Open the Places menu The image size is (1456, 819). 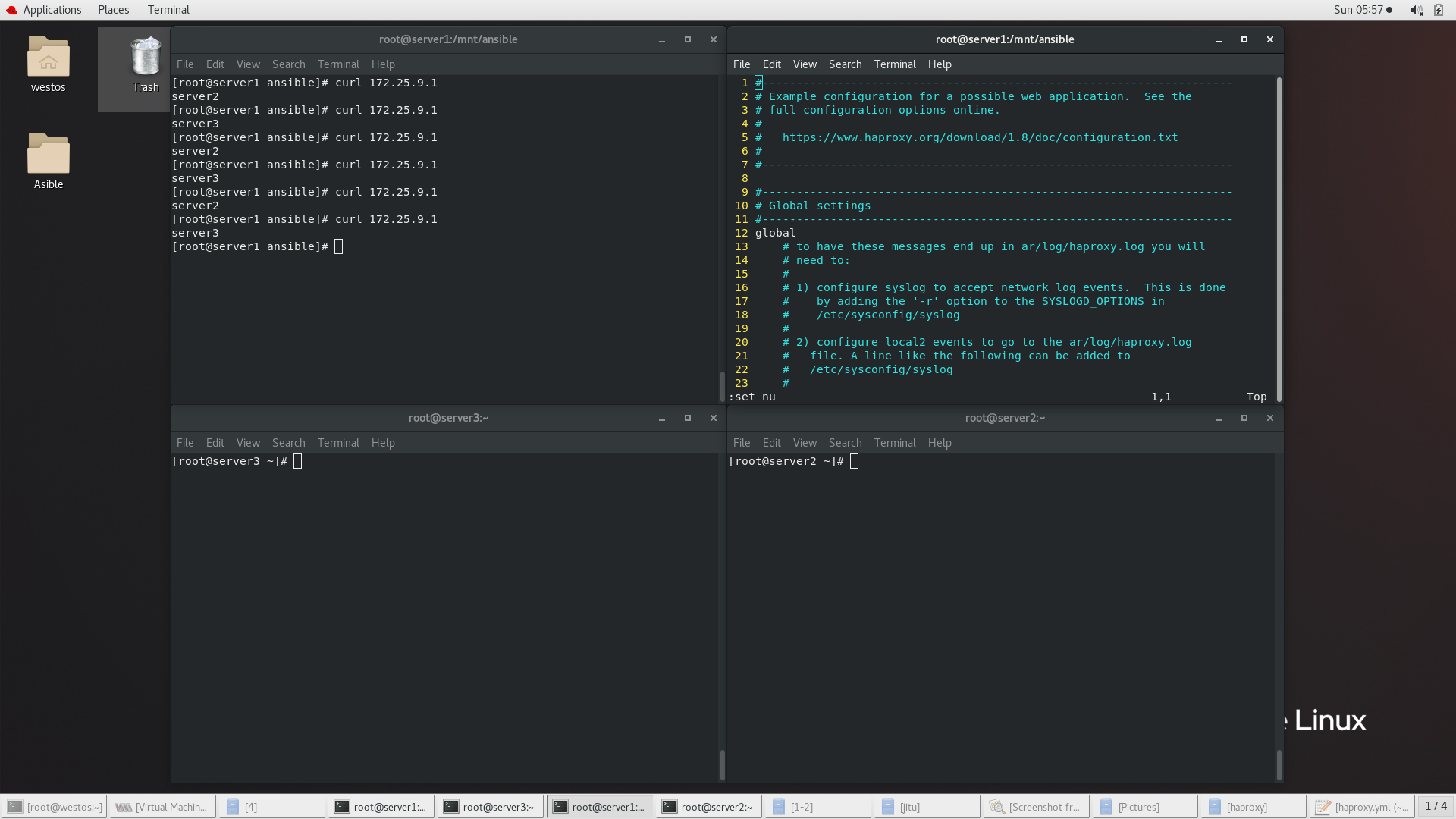(x=113, y=10)
